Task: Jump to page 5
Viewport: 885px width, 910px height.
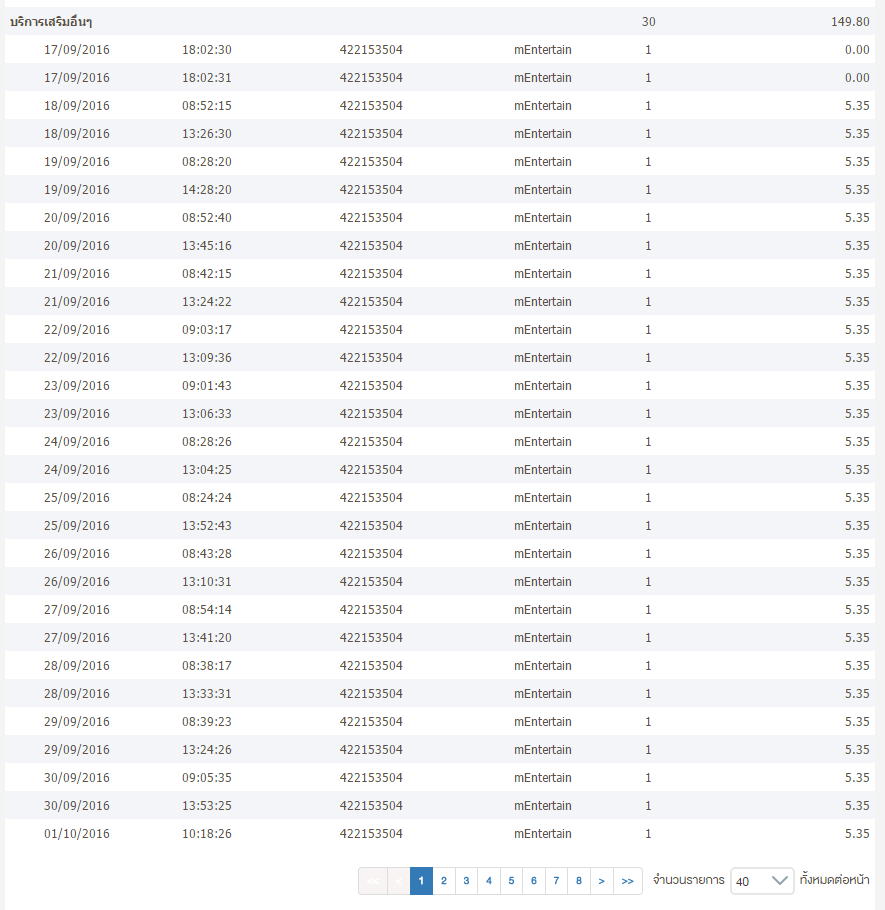Action: coord(511,881)
